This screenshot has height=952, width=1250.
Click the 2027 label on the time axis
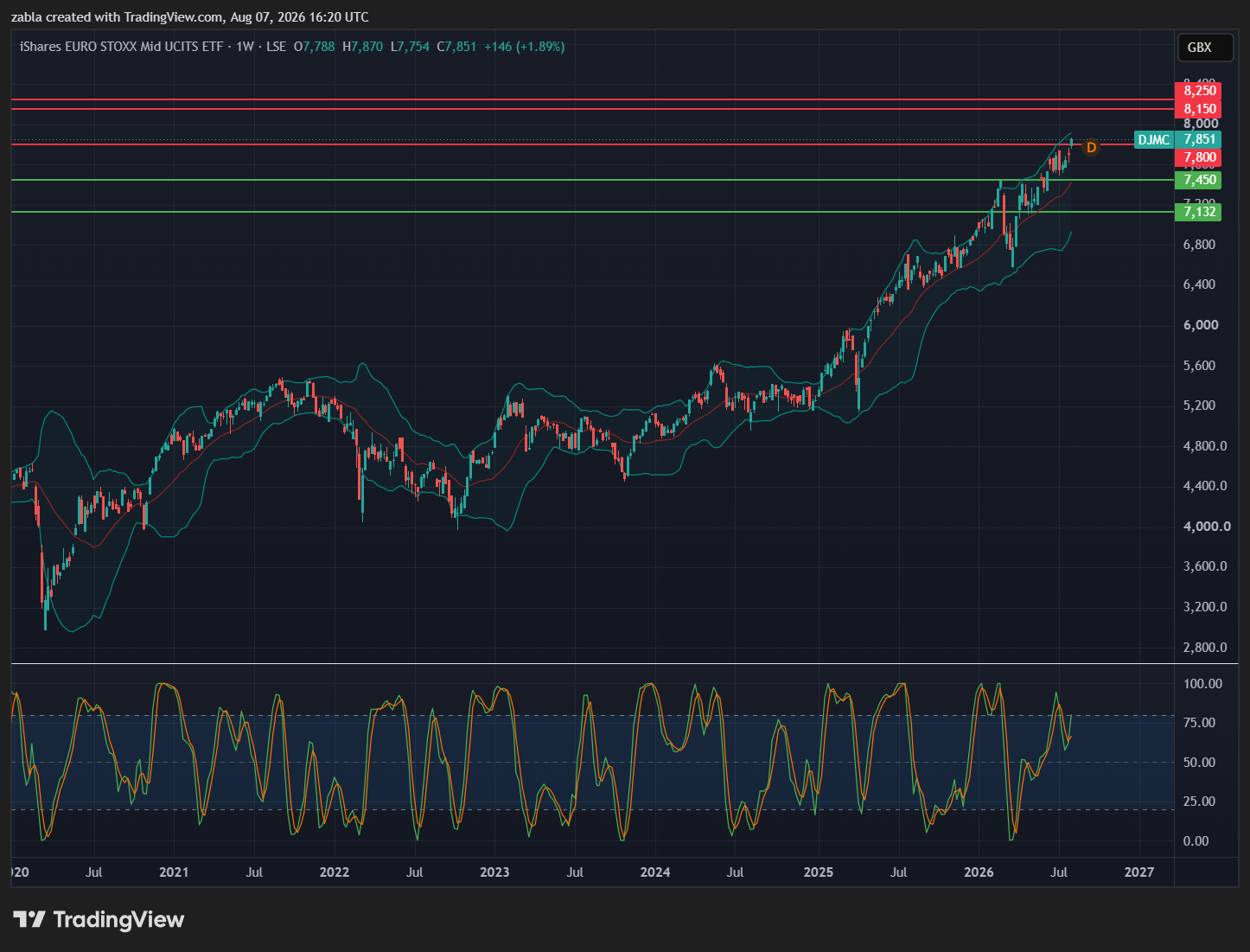[1139, 872]
